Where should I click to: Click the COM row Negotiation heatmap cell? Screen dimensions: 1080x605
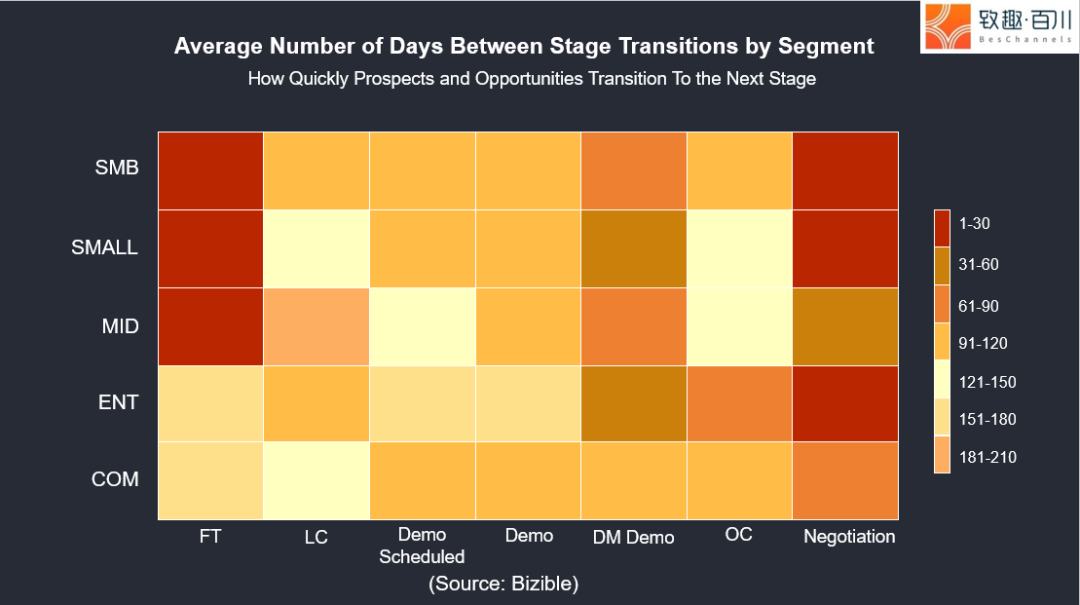(845, 480)
